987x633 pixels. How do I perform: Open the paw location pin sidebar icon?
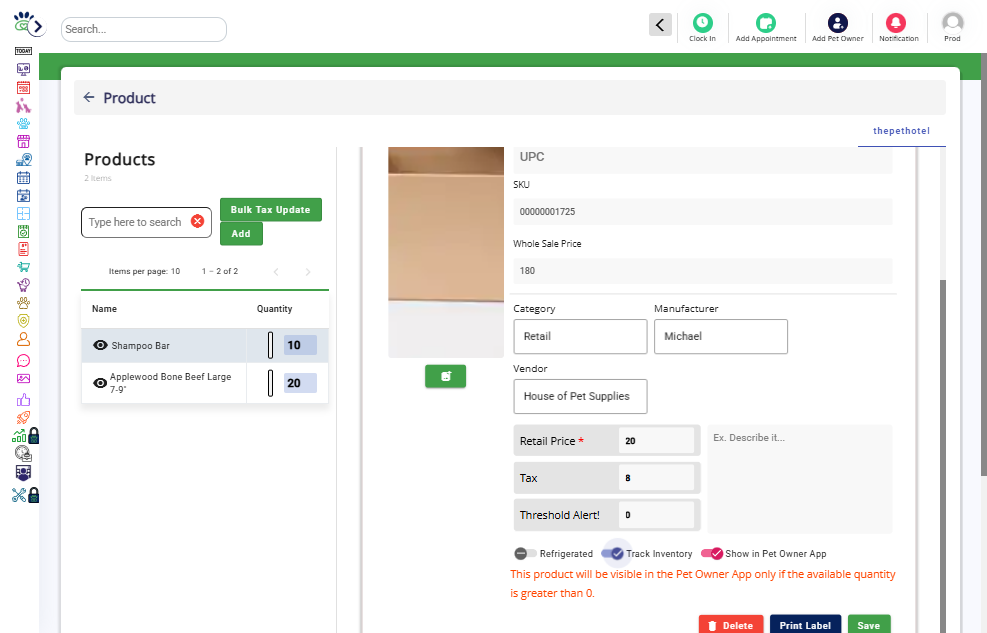pos(23,160)
